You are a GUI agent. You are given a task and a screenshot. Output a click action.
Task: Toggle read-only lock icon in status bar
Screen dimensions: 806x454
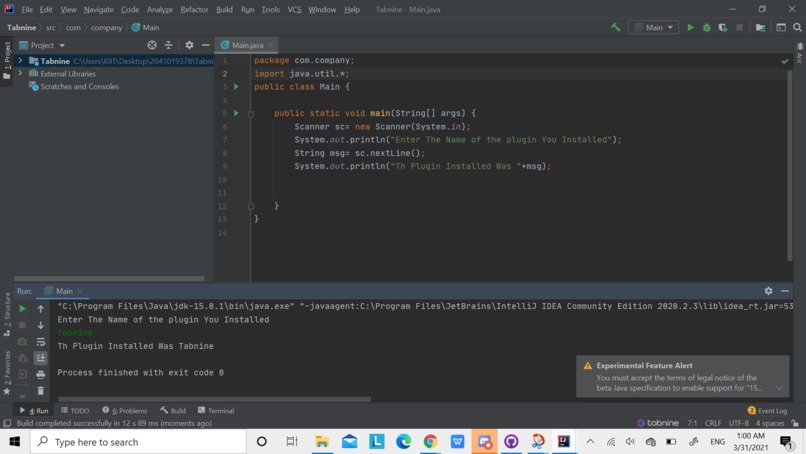tap(795, 423)
